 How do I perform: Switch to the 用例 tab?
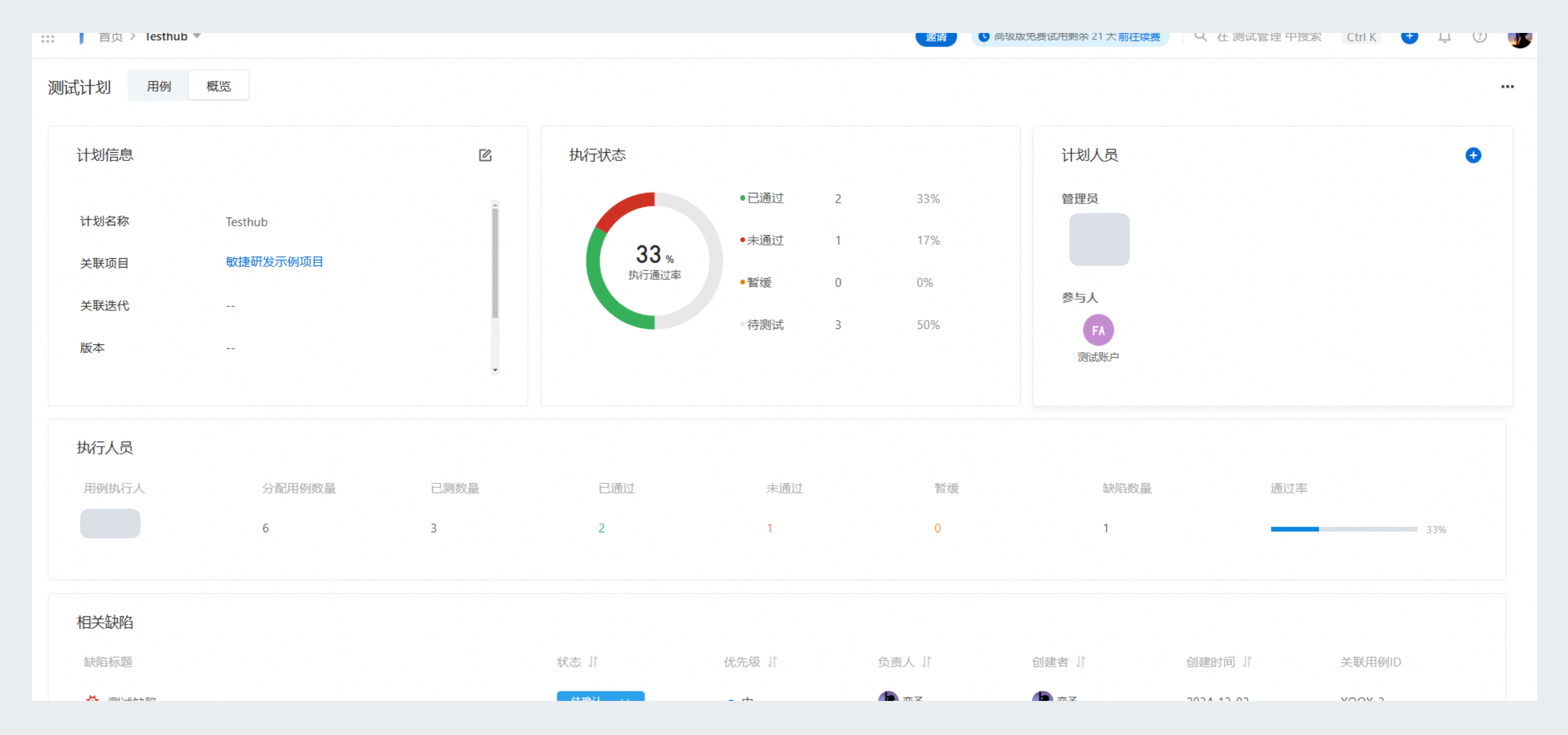[x=159, y=86]
